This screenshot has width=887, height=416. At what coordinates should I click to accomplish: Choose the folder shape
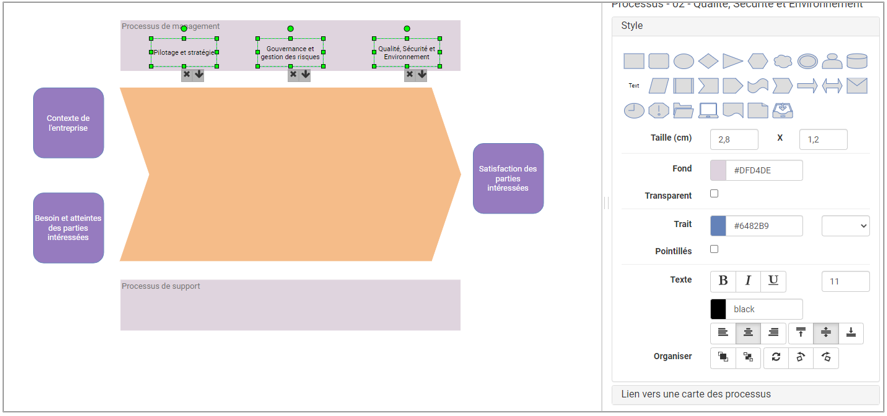click(x=683, y=111)
